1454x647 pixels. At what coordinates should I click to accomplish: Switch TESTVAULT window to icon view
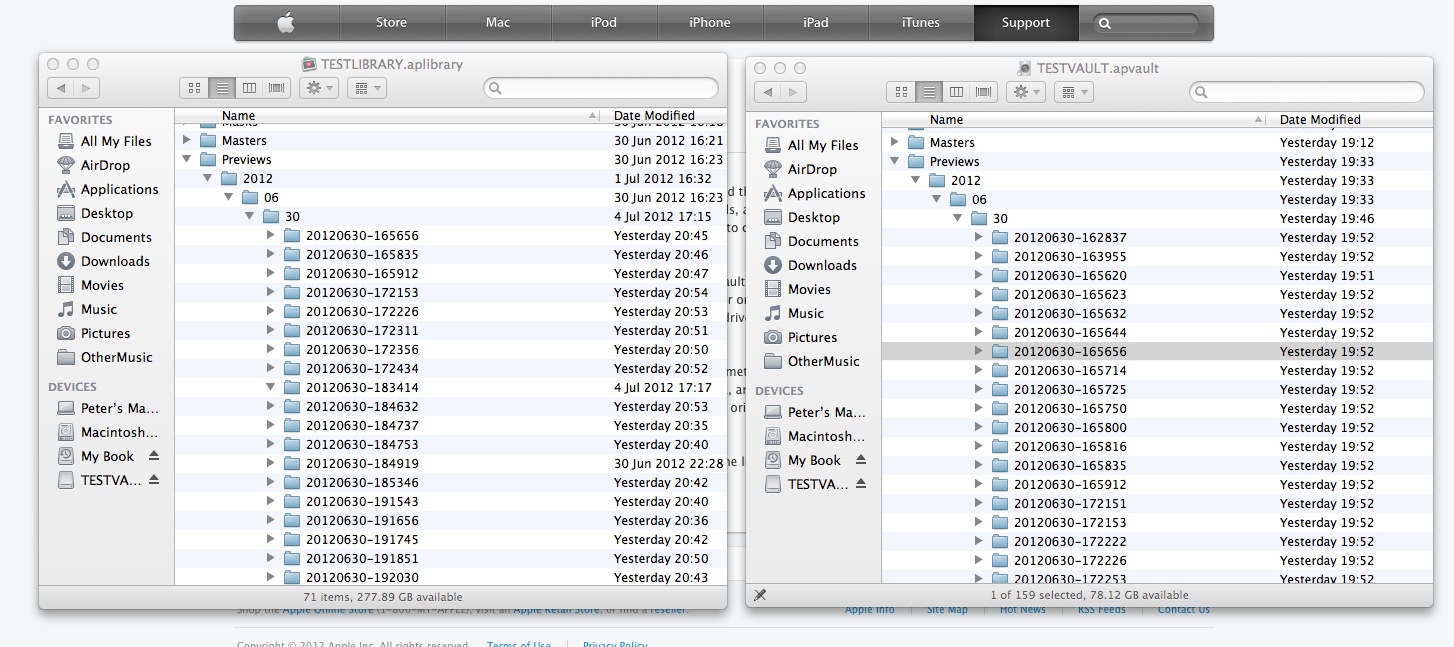click(901, 92)
